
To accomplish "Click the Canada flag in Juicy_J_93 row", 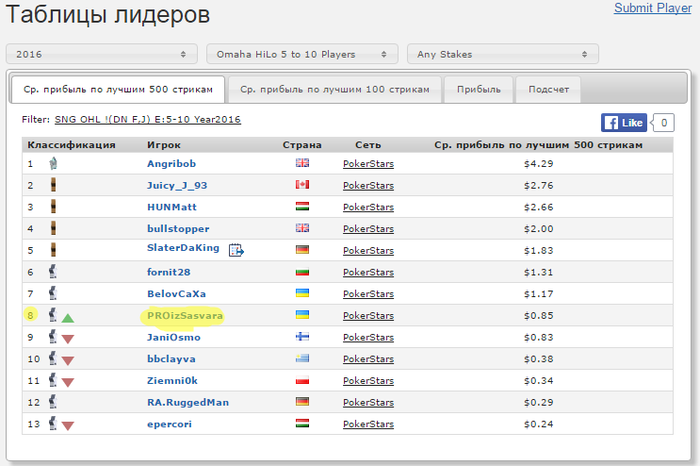I will coord(302,185).
